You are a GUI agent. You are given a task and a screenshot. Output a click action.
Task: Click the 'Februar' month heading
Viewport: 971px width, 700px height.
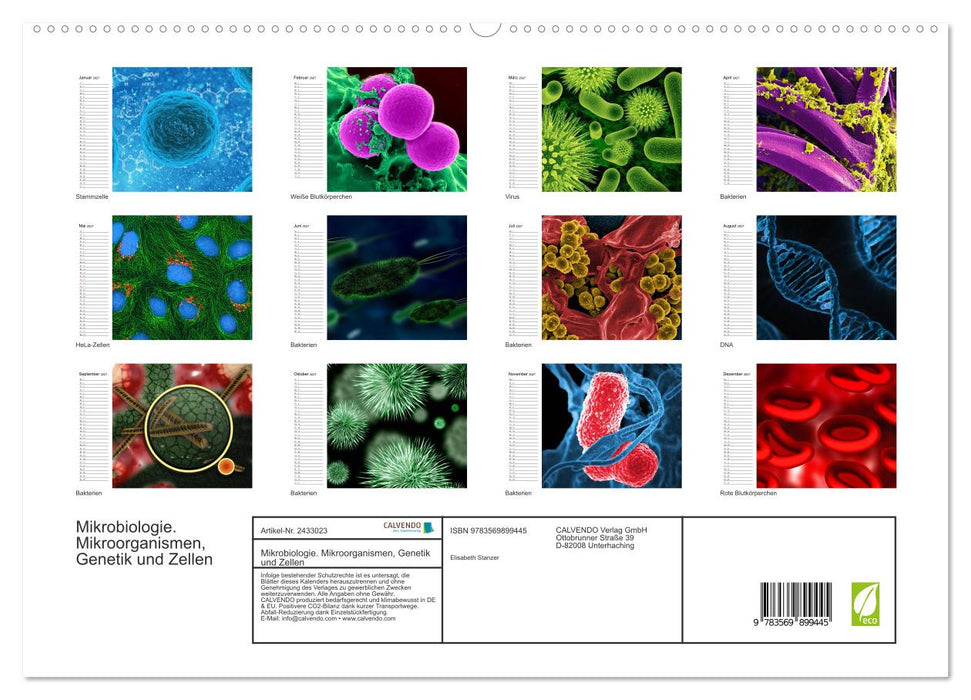303,78
